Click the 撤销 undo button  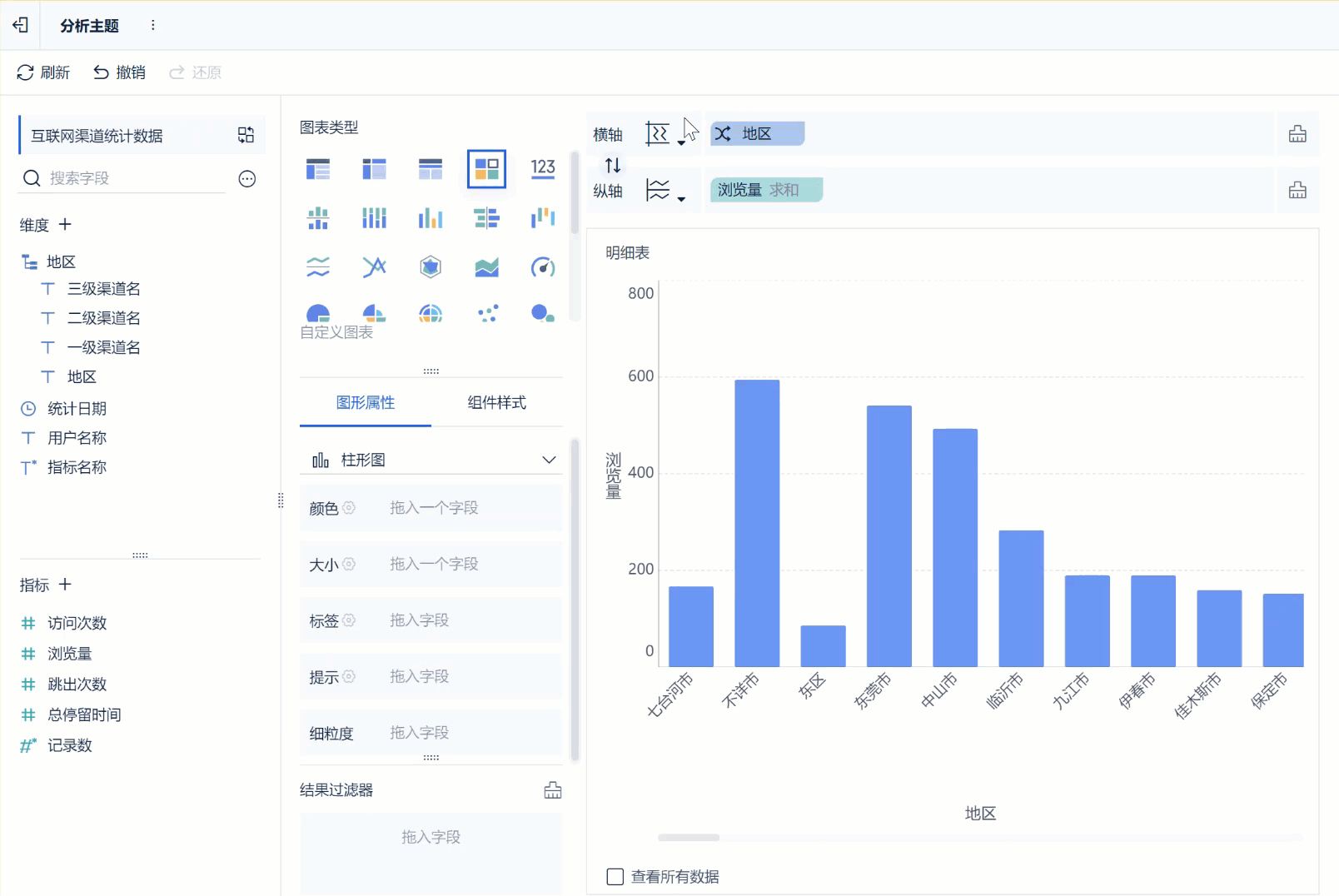(x=119, y=72)
